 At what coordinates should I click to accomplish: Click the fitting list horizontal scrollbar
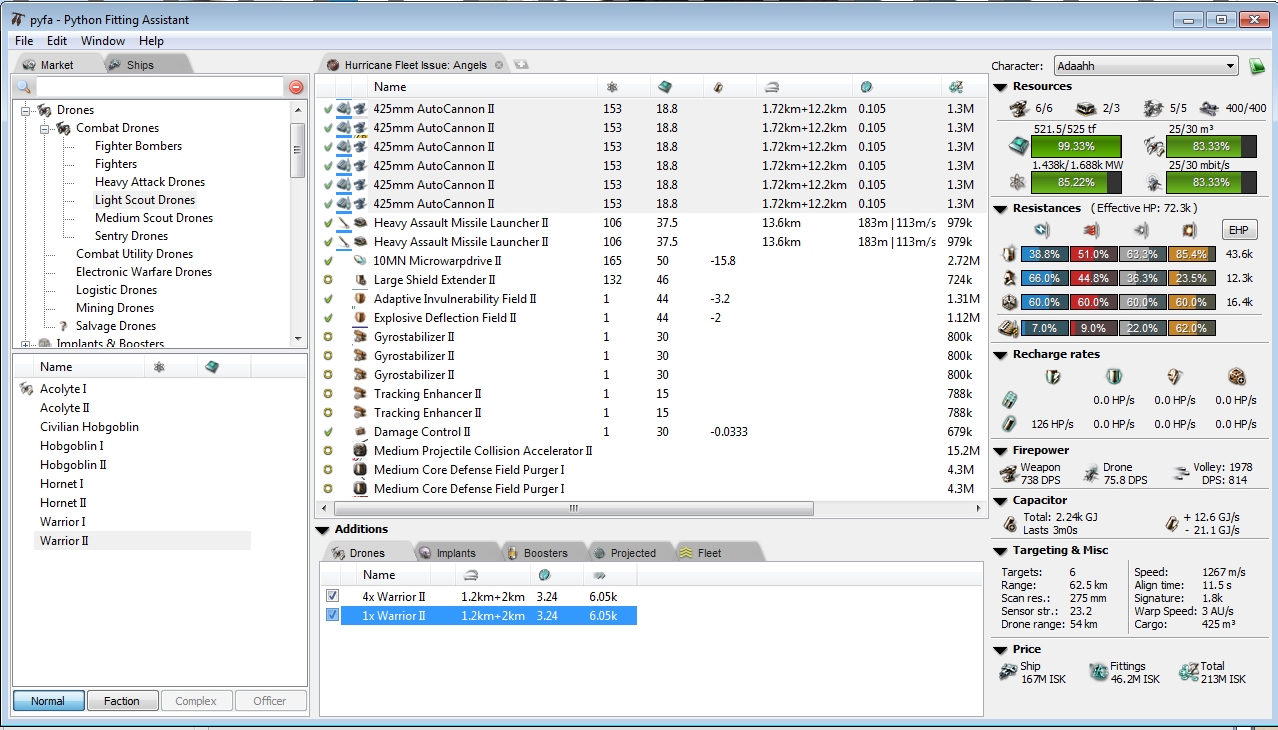point(574,508)
